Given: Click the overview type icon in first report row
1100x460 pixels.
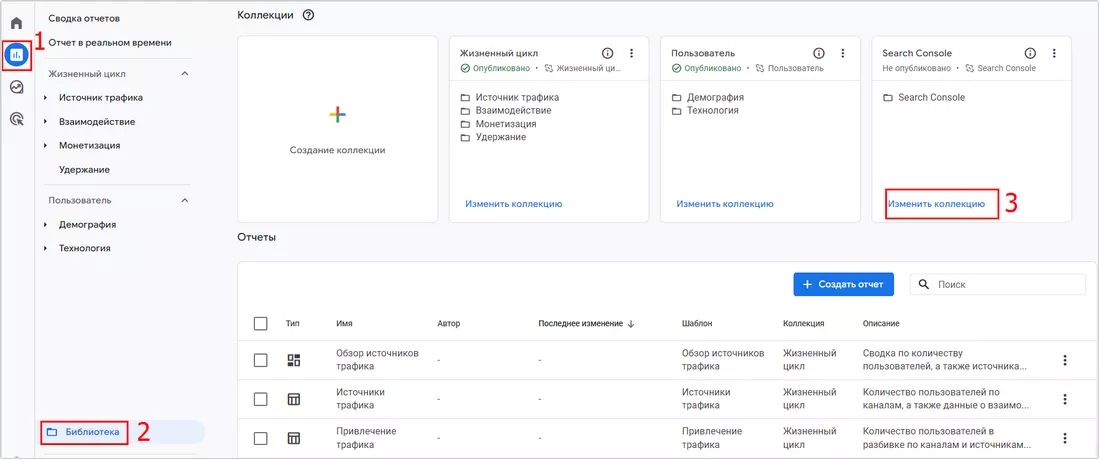Looking at the screenshot, I should 294,360.
